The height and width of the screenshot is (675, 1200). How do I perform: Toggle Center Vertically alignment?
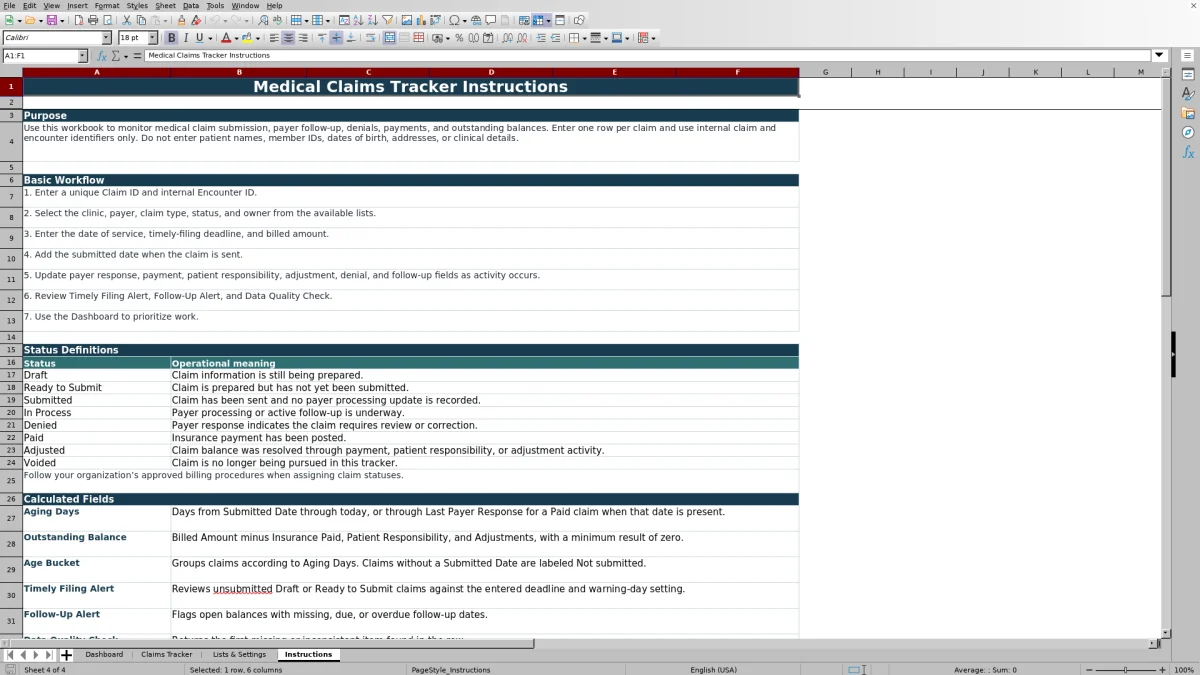pos(336,38)
